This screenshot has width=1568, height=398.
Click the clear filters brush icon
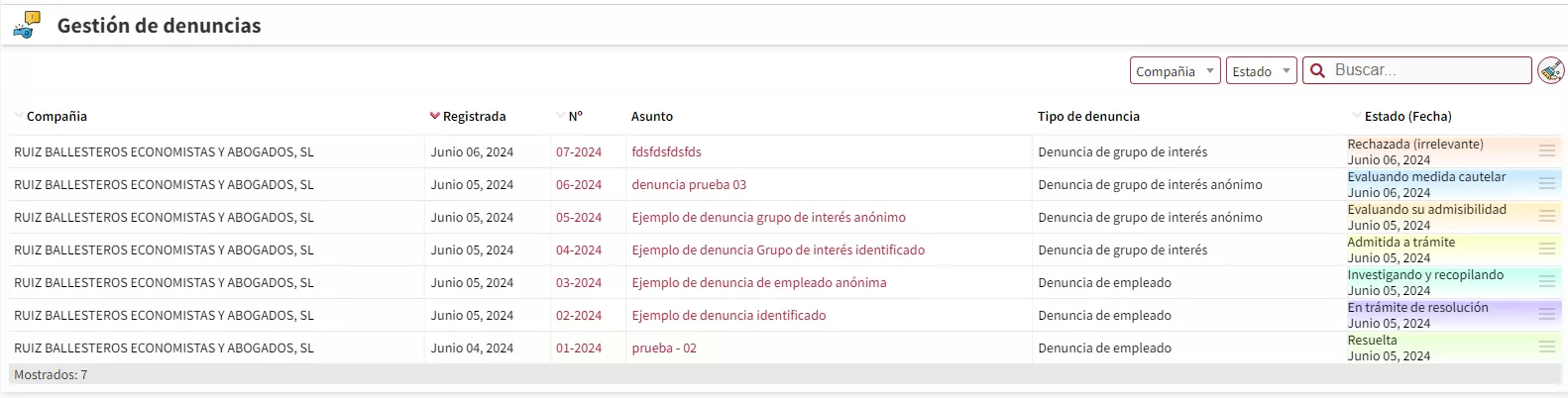1551,70
